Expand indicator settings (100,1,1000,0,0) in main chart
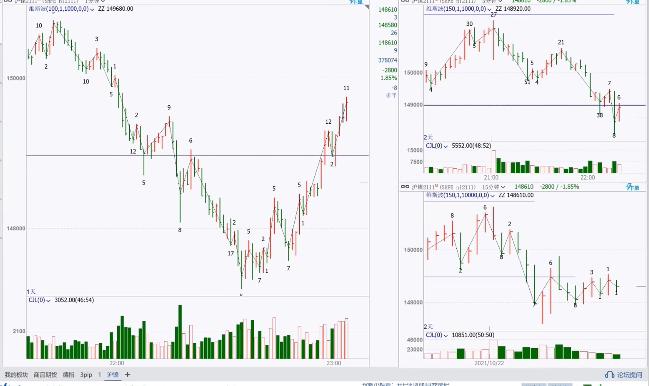 (x=92, y=9)
